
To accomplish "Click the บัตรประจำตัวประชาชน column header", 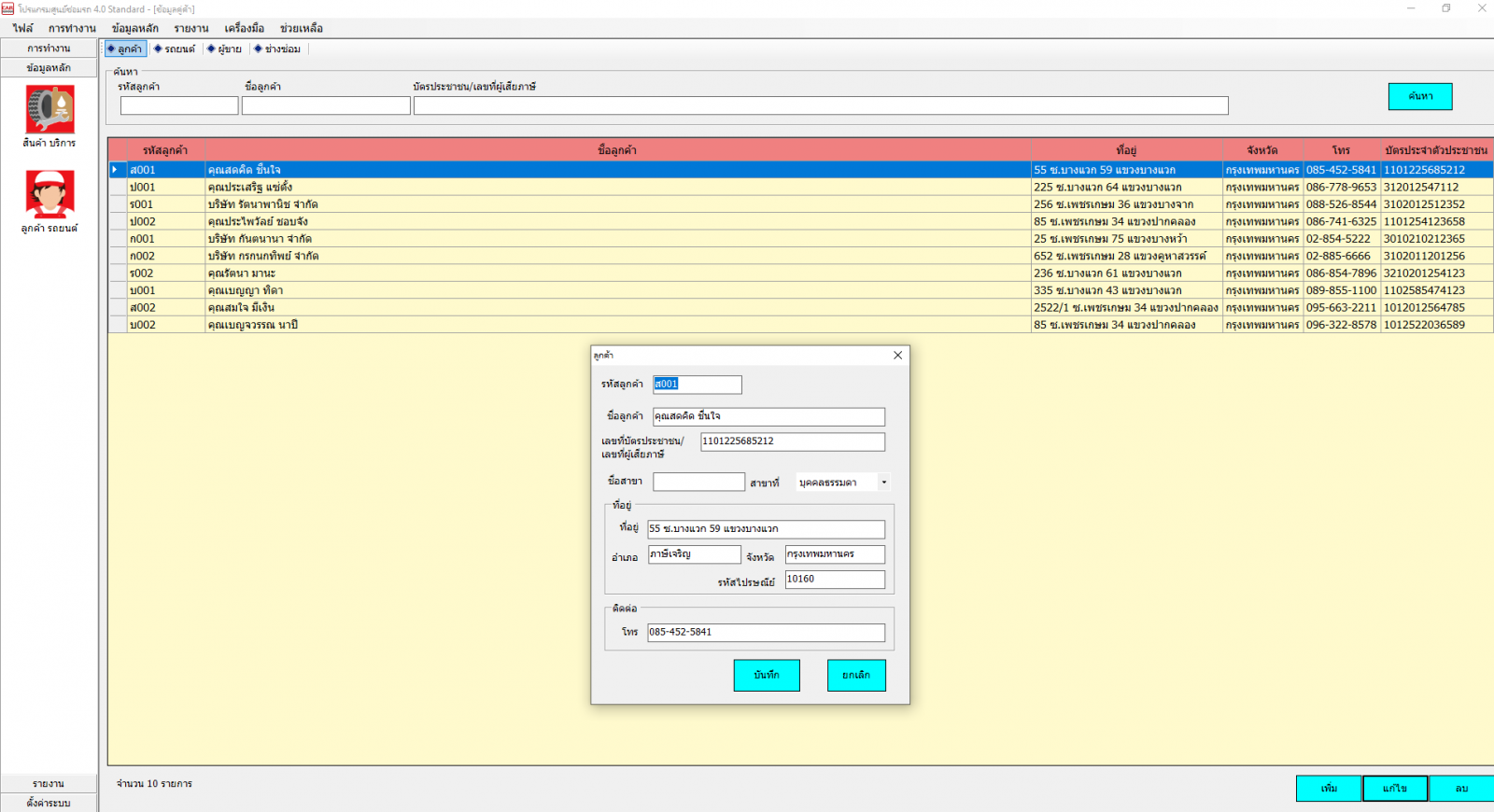I will pyautogui.click(x=1437, y=150).
